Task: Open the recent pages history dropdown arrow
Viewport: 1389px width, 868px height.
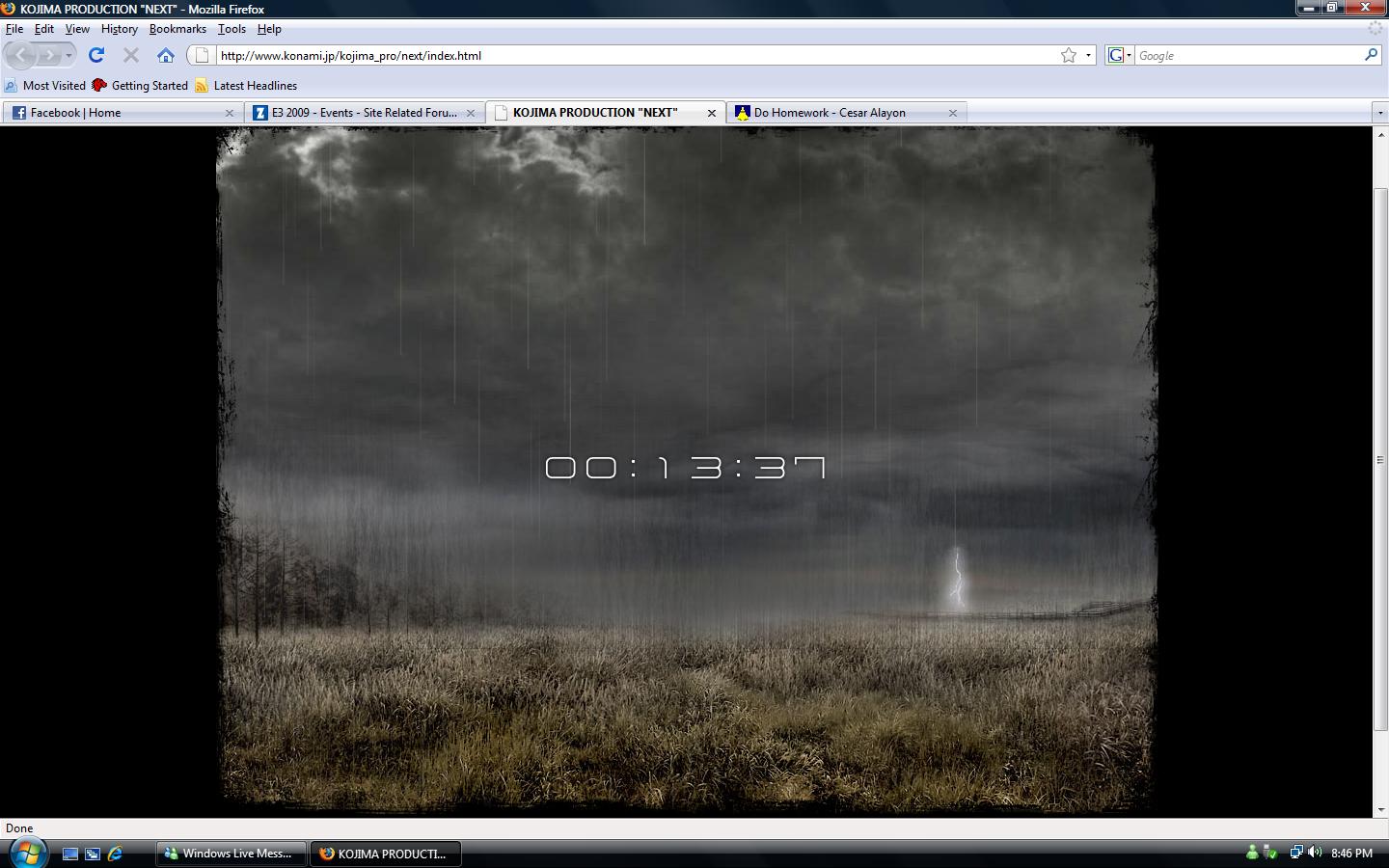Action: (x=68, y=56)
